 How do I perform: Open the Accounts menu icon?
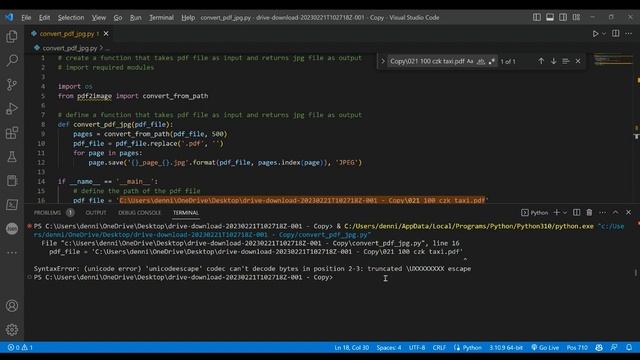[12, 306]
